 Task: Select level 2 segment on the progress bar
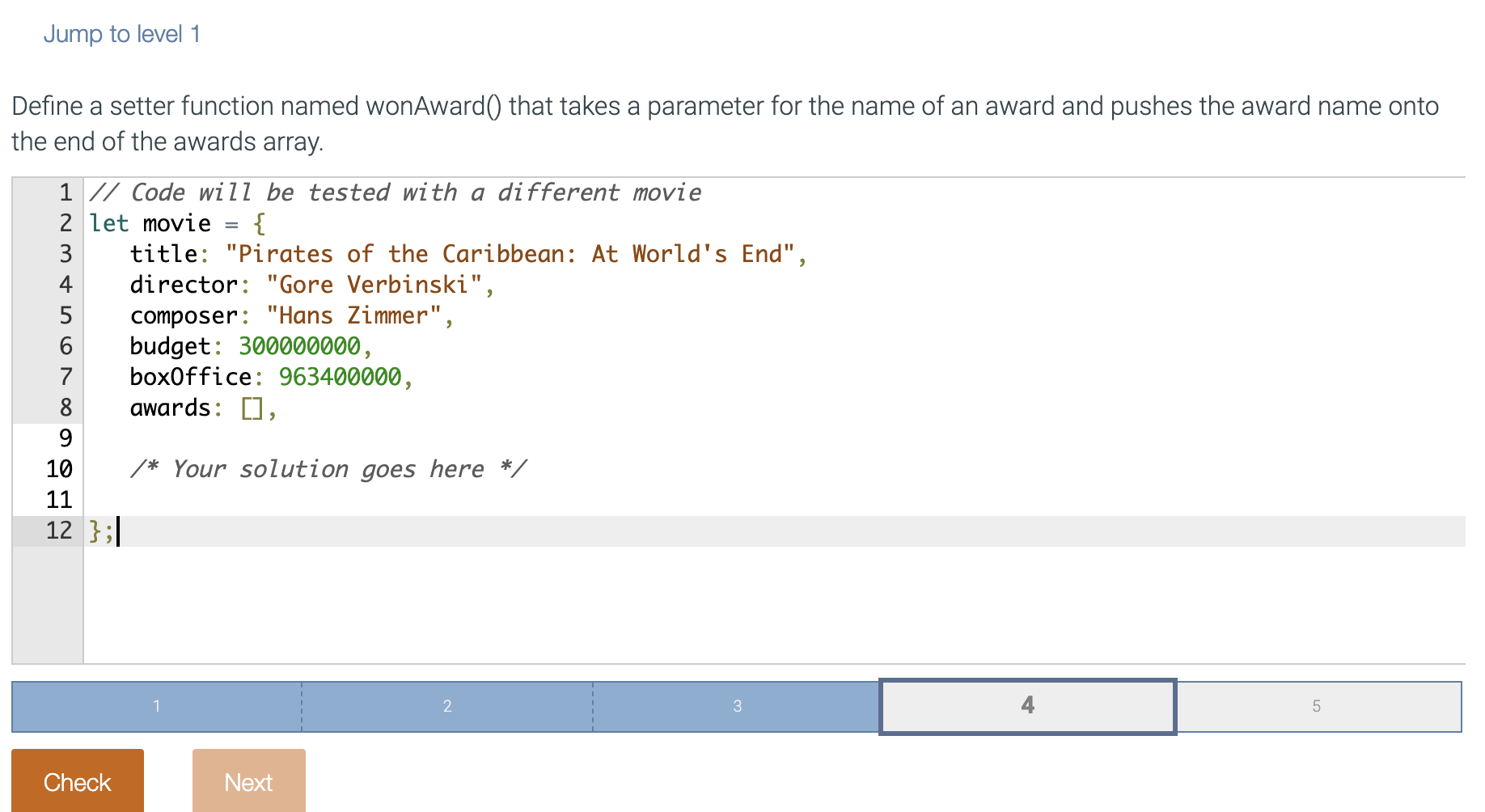pos(446,705)
